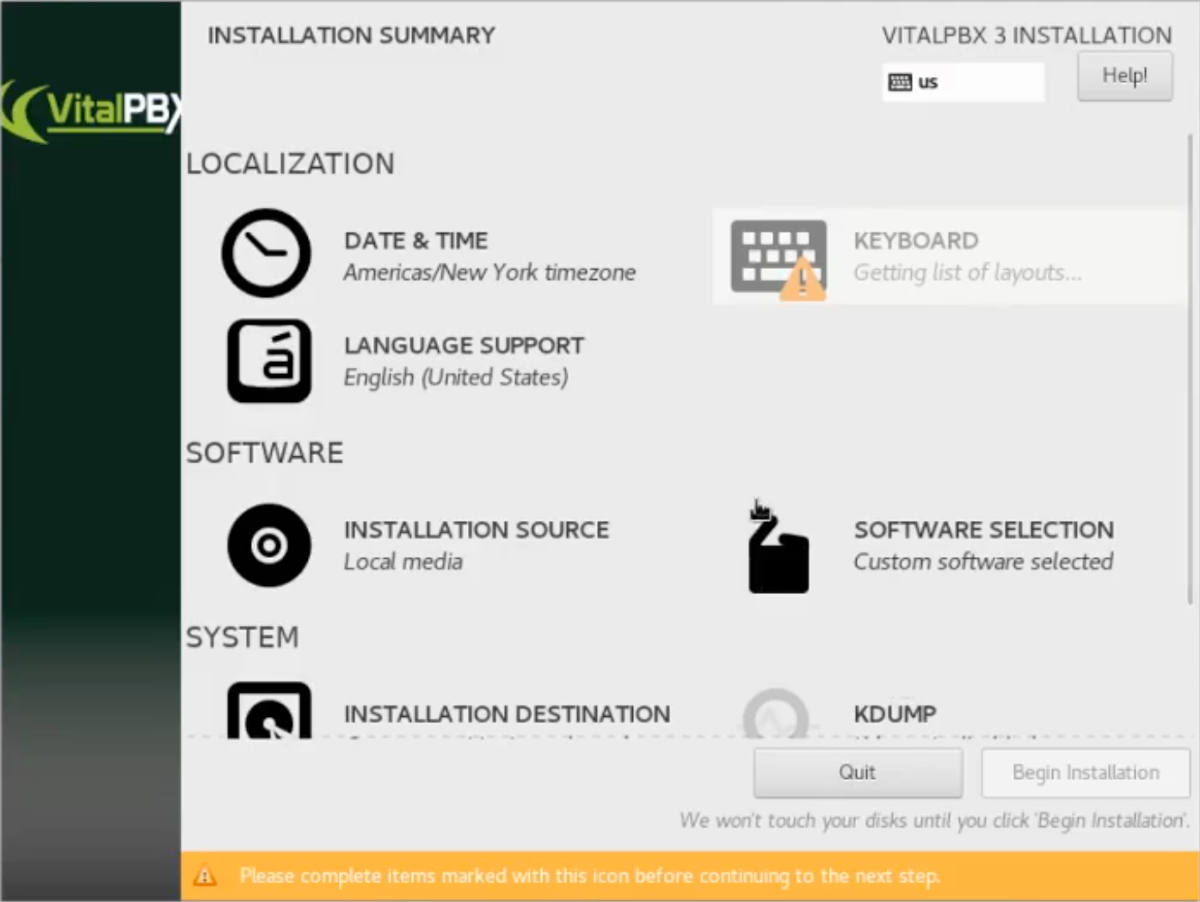Click the SYSTEM section heading

[x=242, y=638]
